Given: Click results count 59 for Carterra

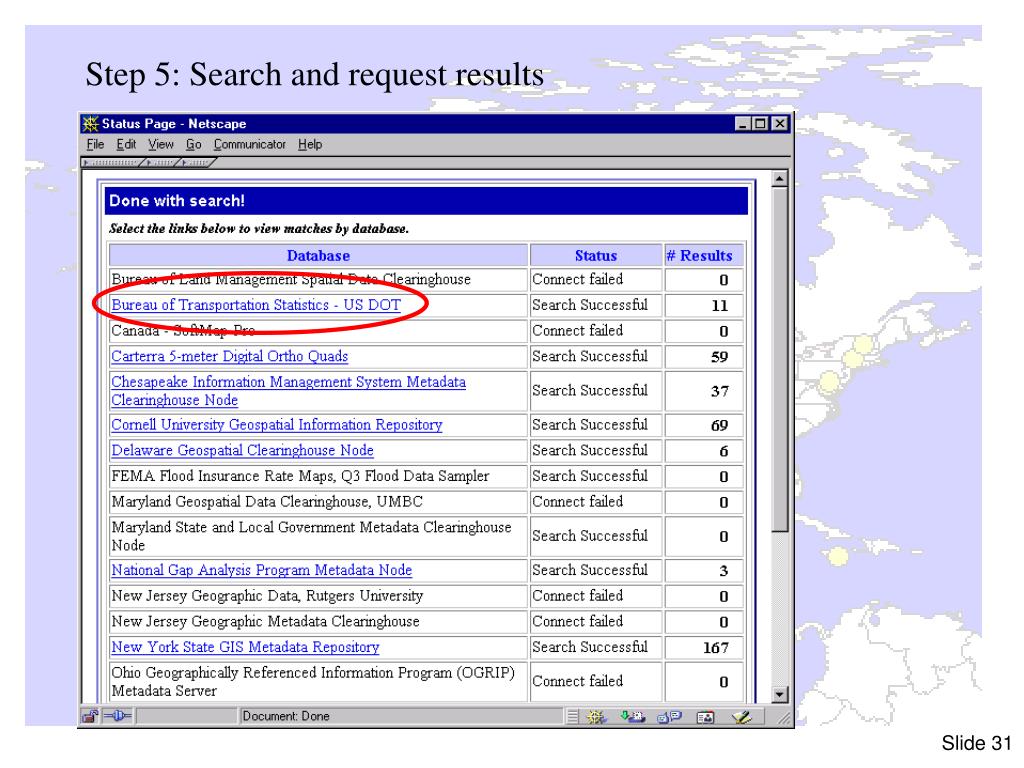Looking at the screenshot, I should [x=720, y=357].
